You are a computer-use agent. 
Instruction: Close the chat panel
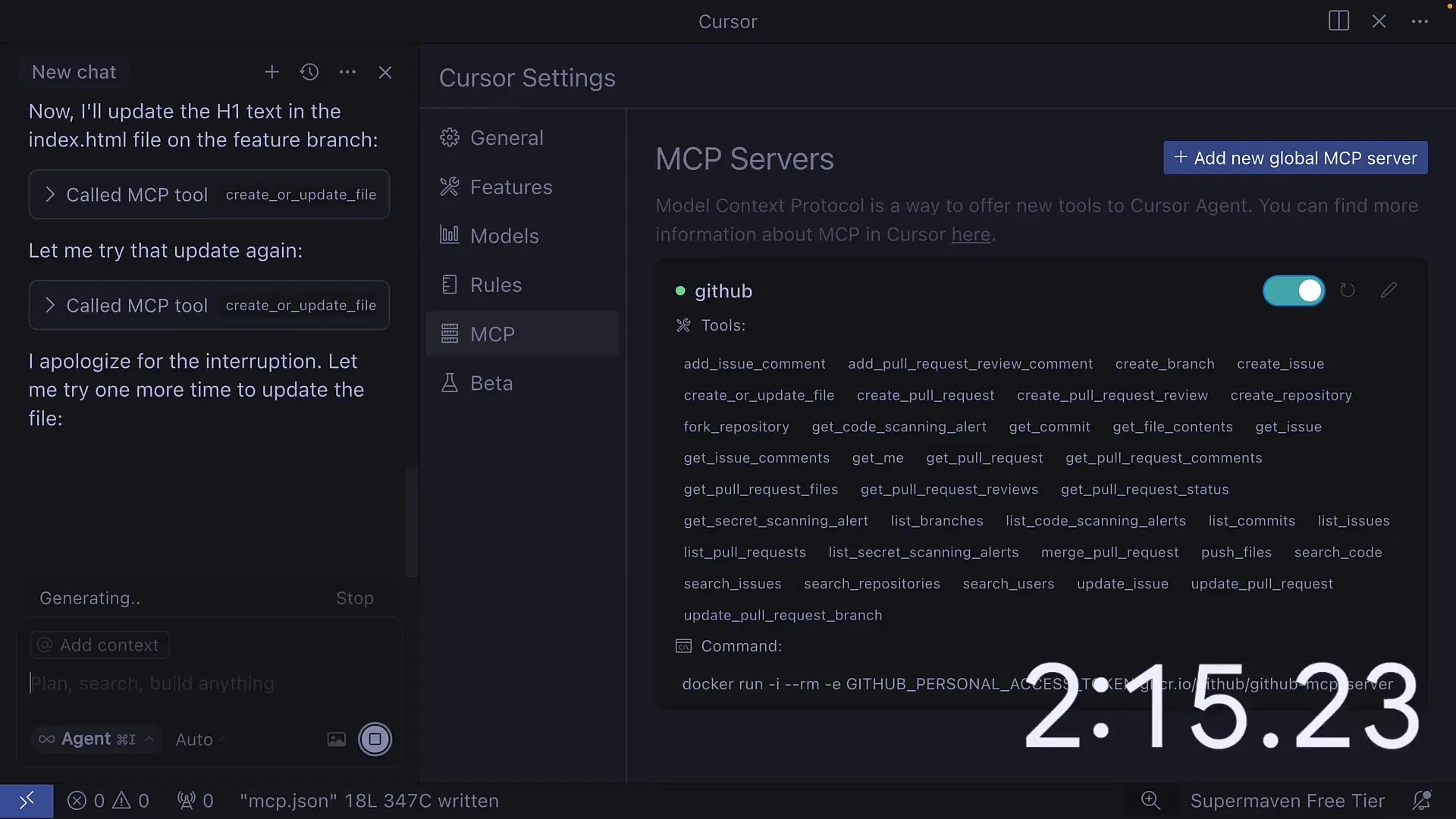385,72
